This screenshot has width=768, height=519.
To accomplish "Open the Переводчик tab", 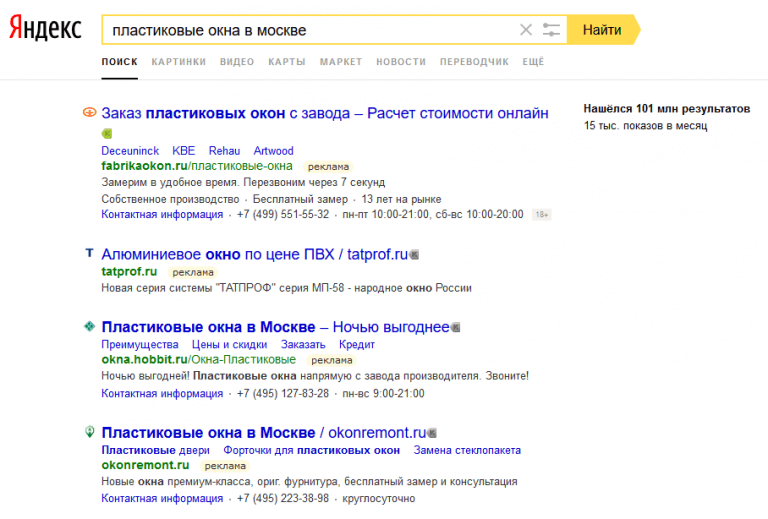I will click(474, 62).
